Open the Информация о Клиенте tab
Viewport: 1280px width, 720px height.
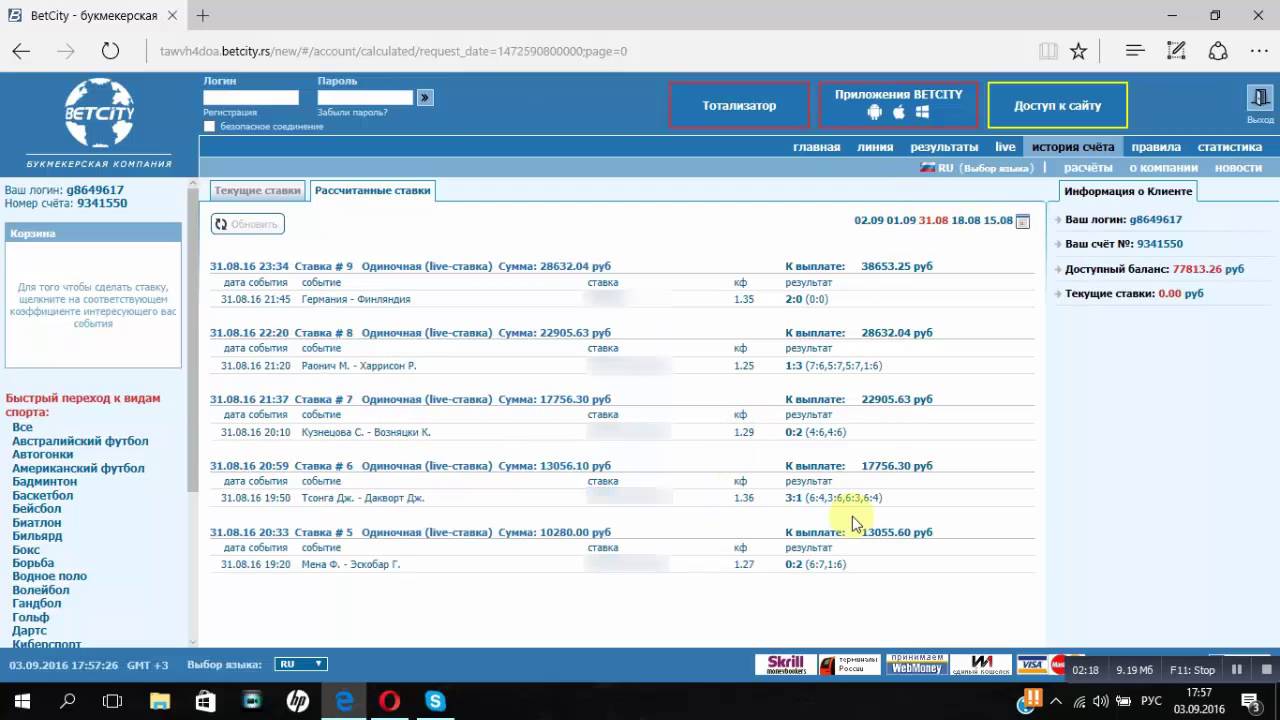pos(1127,191)
